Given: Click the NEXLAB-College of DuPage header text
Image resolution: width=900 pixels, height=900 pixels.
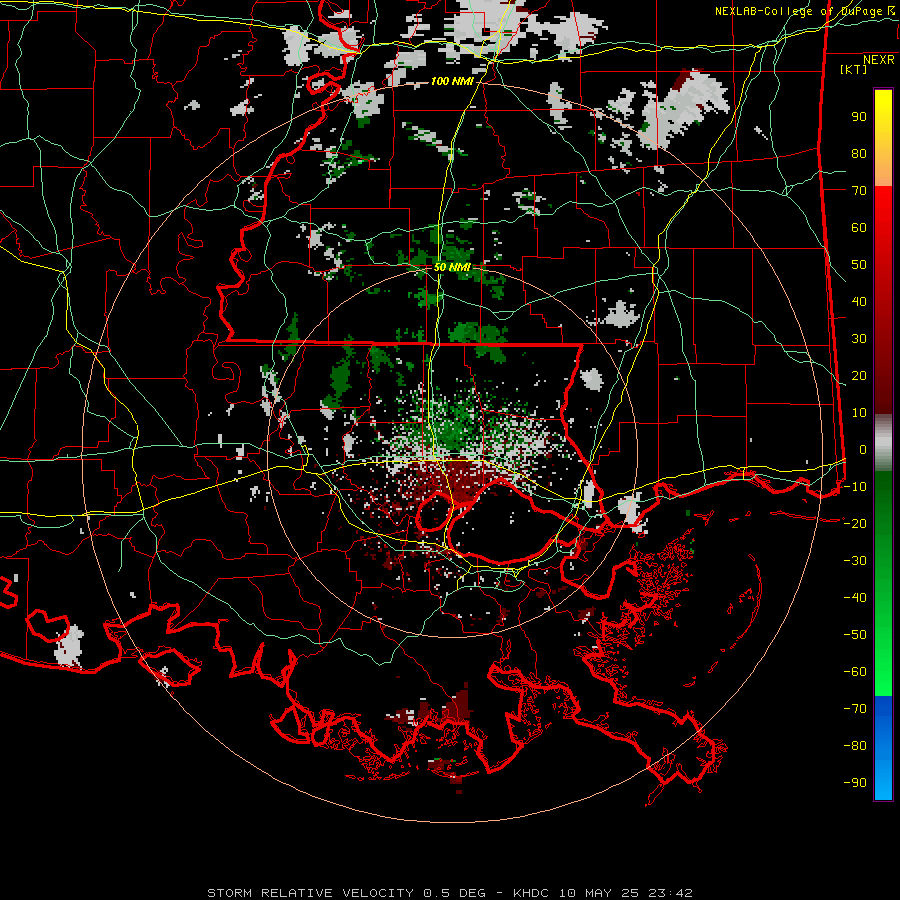Looking at the screenshot, I should tap(804, 11).
